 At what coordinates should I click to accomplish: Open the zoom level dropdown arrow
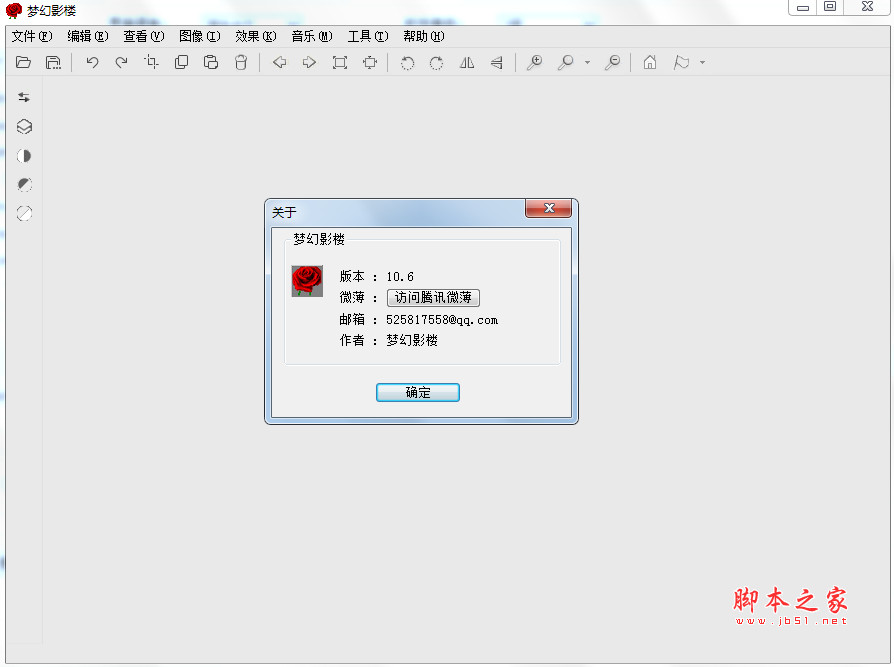[587, 62]
